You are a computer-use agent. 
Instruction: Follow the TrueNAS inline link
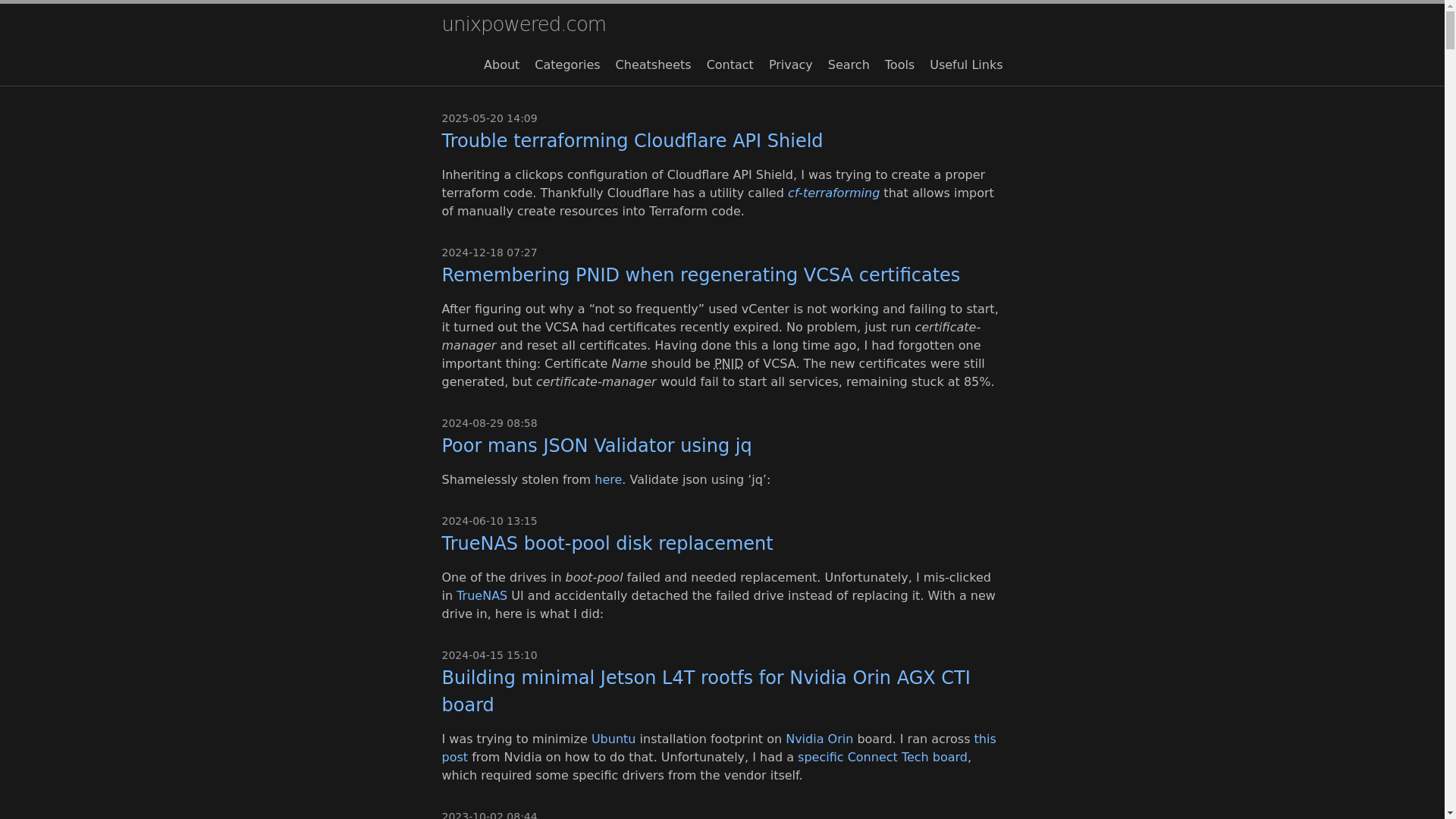tap(482, 596)
